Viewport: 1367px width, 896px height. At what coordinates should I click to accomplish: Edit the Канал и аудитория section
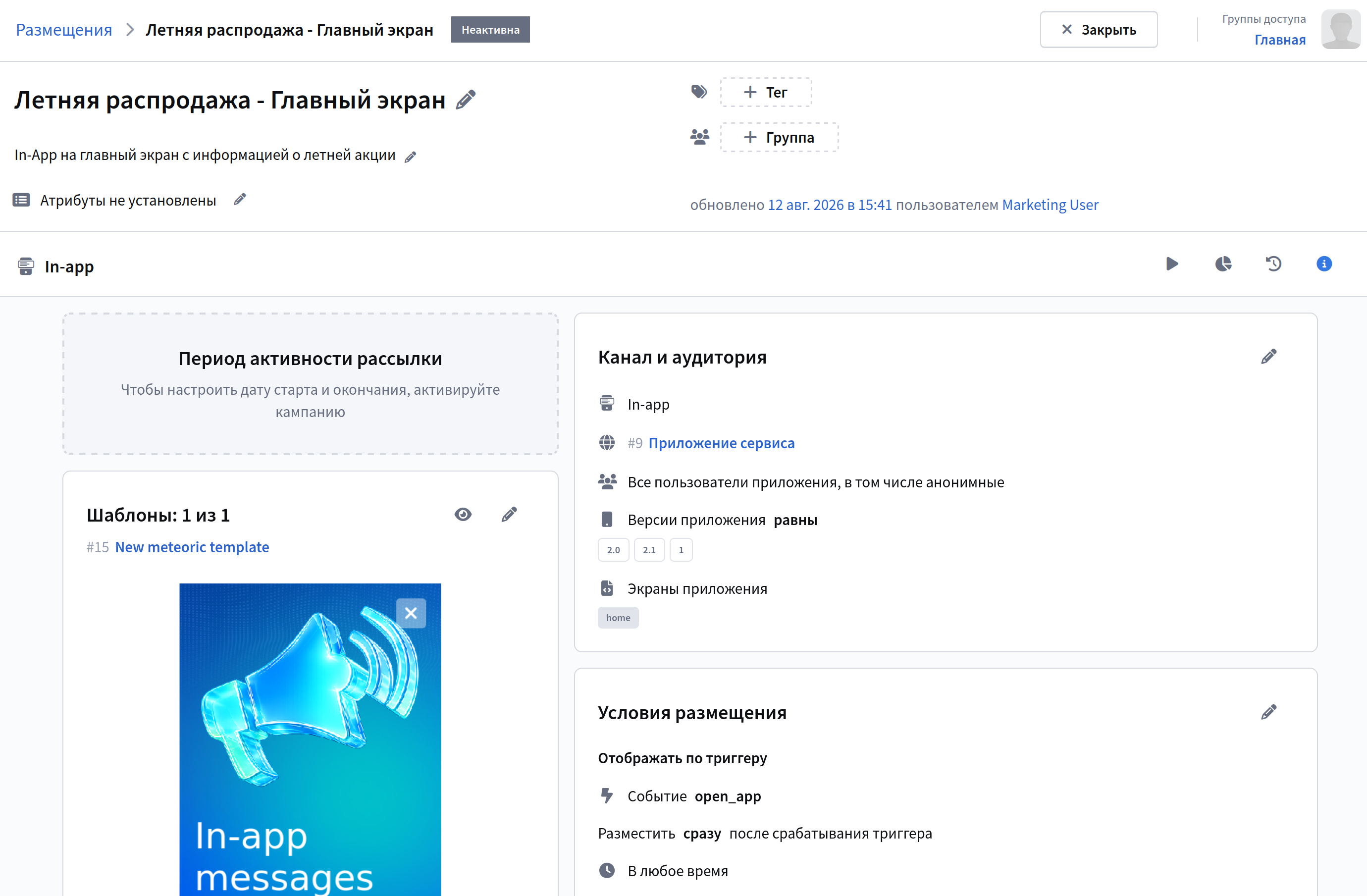(1269, 357)
